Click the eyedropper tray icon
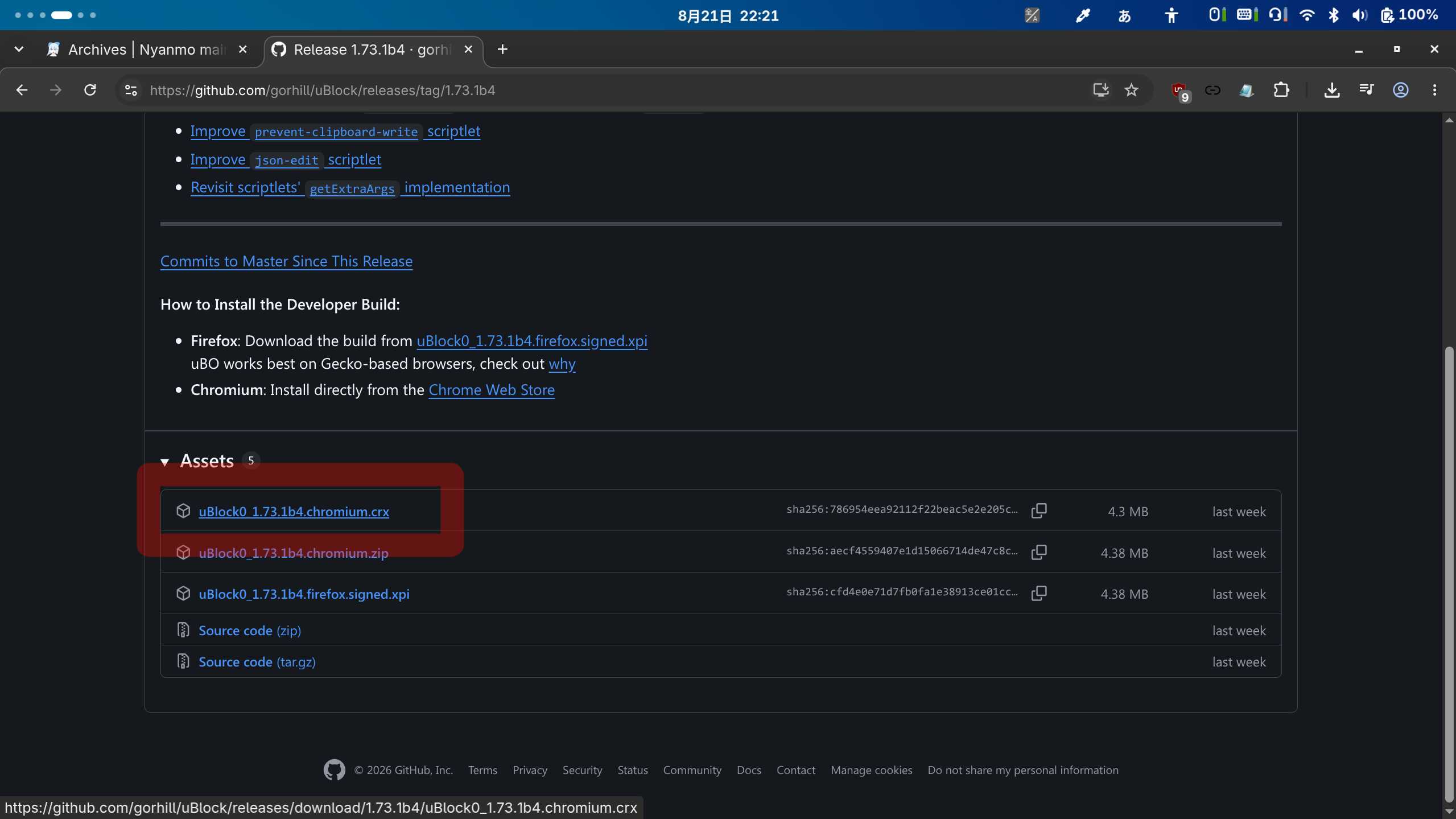Image resolution: width=1456 pixels, height=819 pixels. [x=1082, y=15]
